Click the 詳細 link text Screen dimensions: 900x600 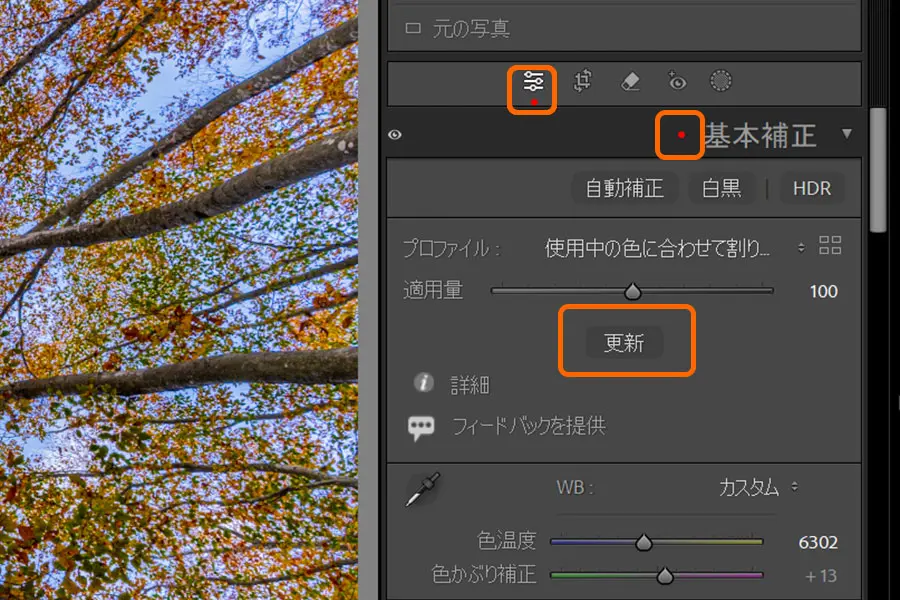pos(470,385)
